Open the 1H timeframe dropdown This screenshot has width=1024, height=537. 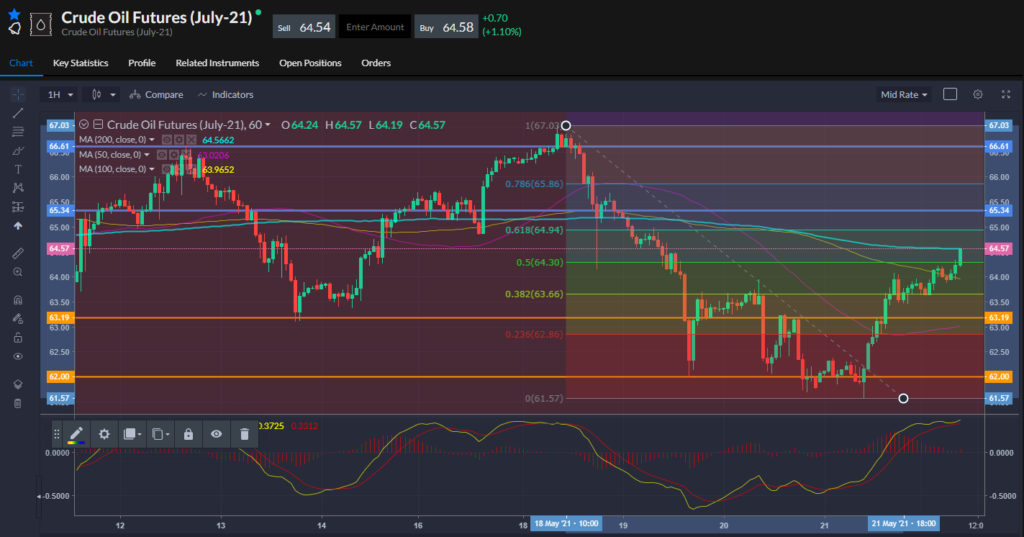(x=61, y=94)
